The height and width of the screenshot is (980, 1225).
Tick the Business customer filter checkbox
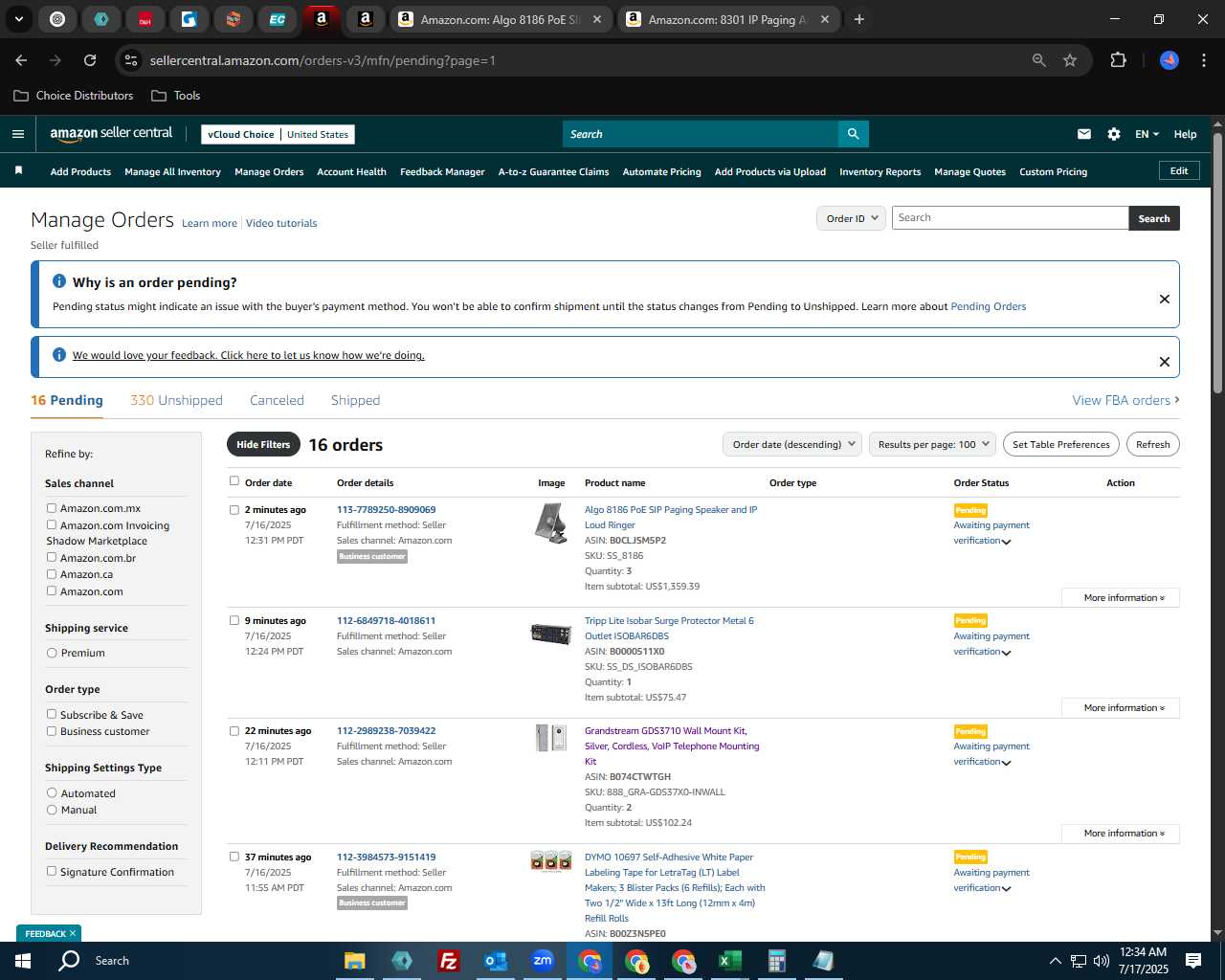(52, 730)
